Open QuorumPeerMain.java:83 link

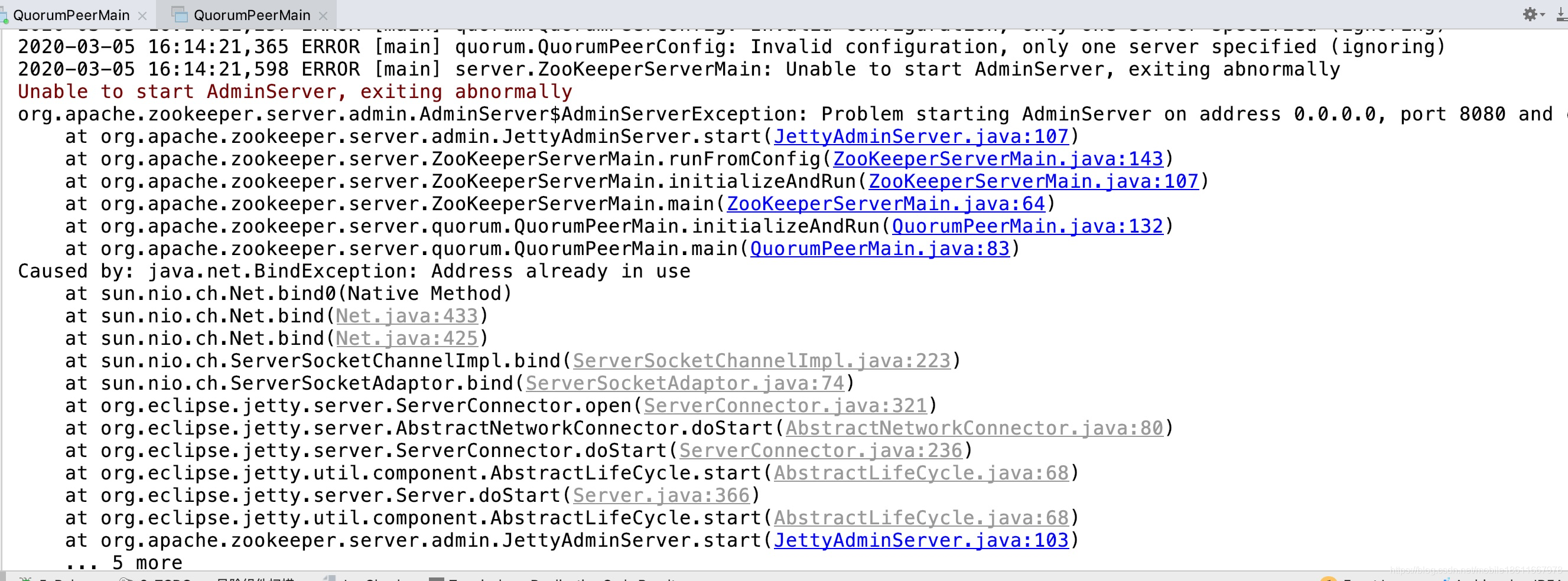[880, 249]
